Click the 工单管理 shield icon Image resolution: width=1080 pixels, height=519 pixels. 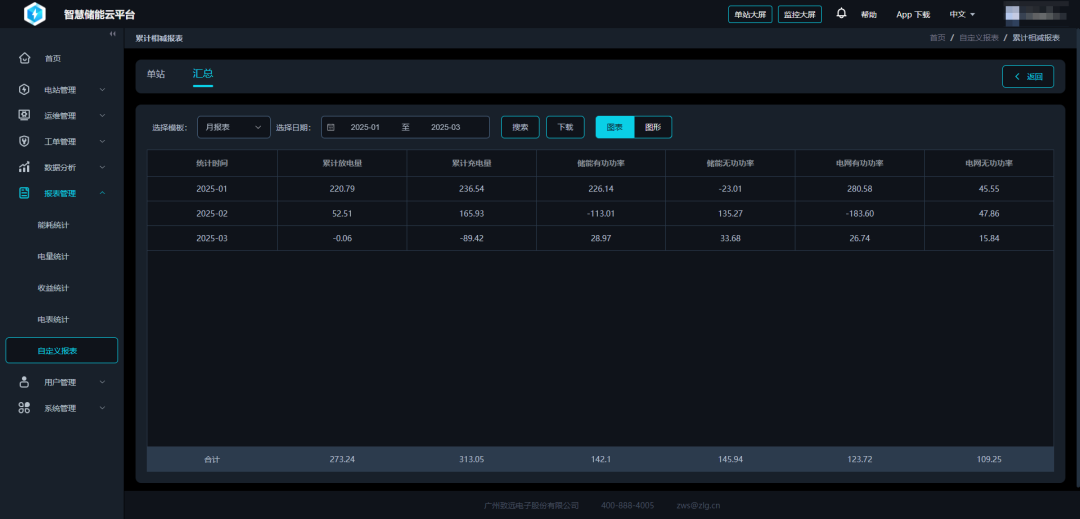tap(24, 141)
